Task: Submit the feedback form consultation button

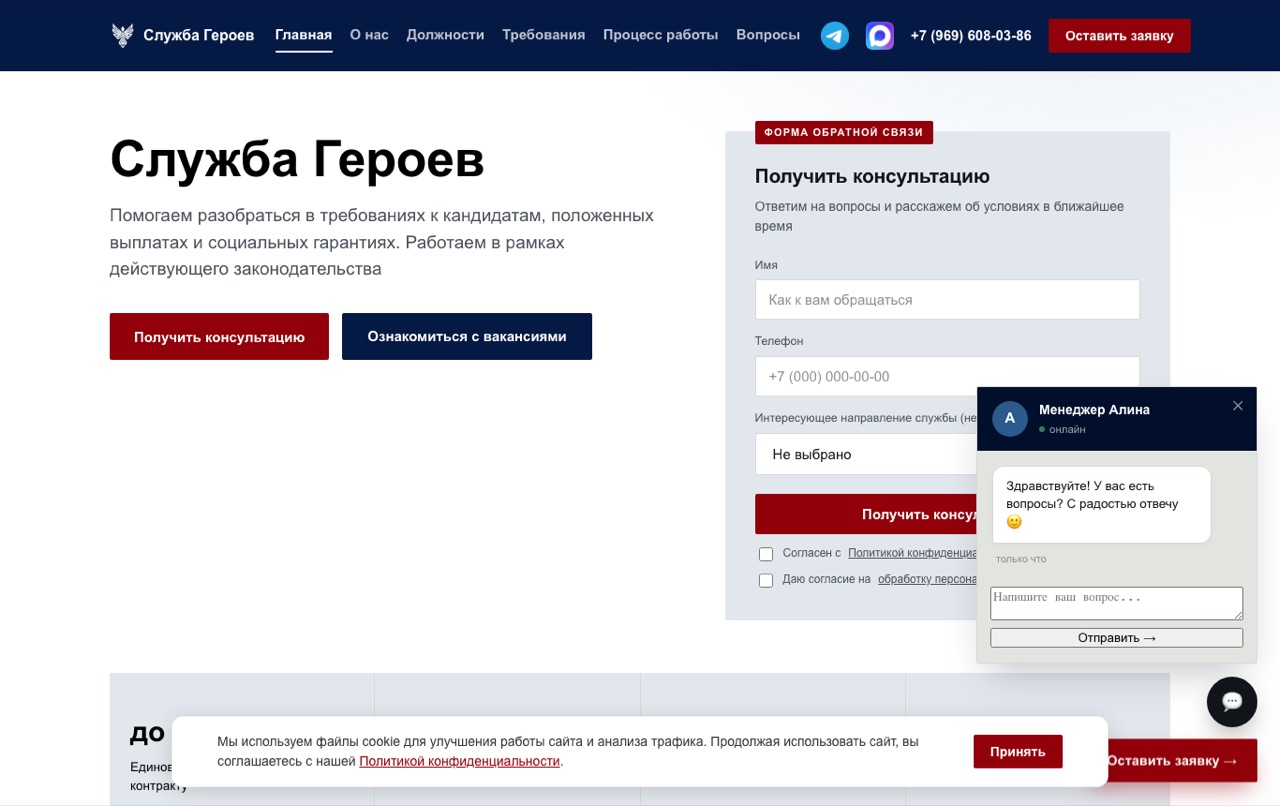Action: click(866, 514)
